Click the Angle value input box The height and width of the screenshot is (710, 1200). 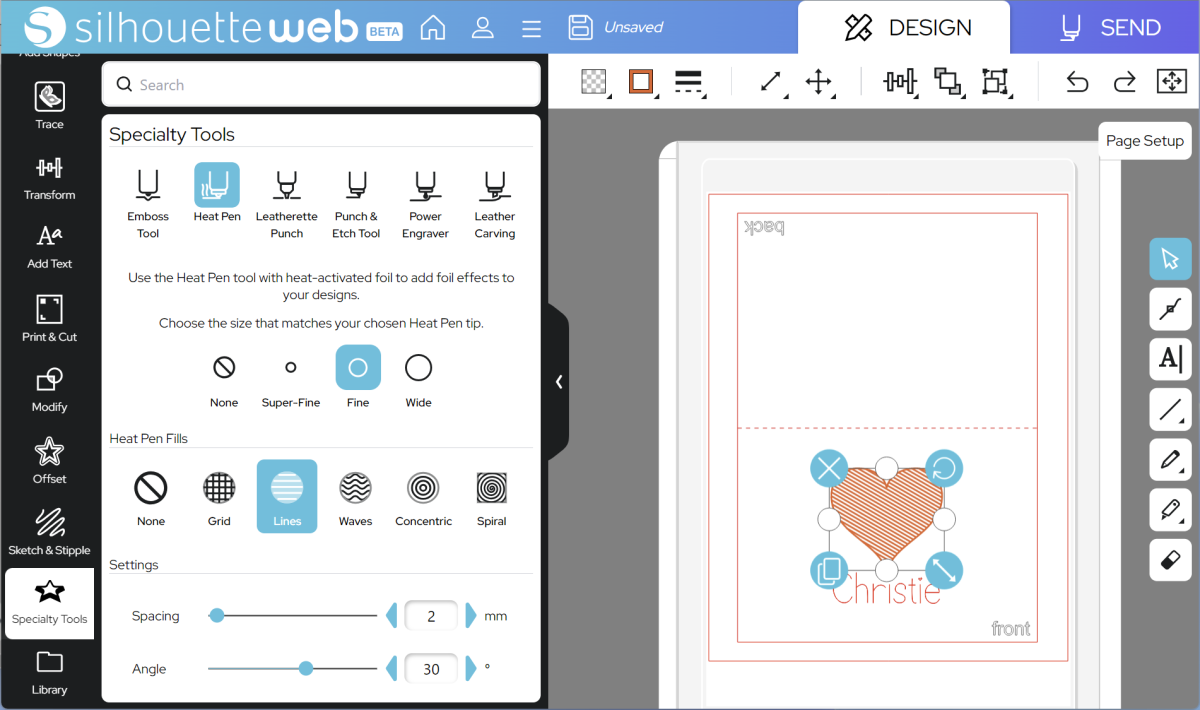[431, 669]
